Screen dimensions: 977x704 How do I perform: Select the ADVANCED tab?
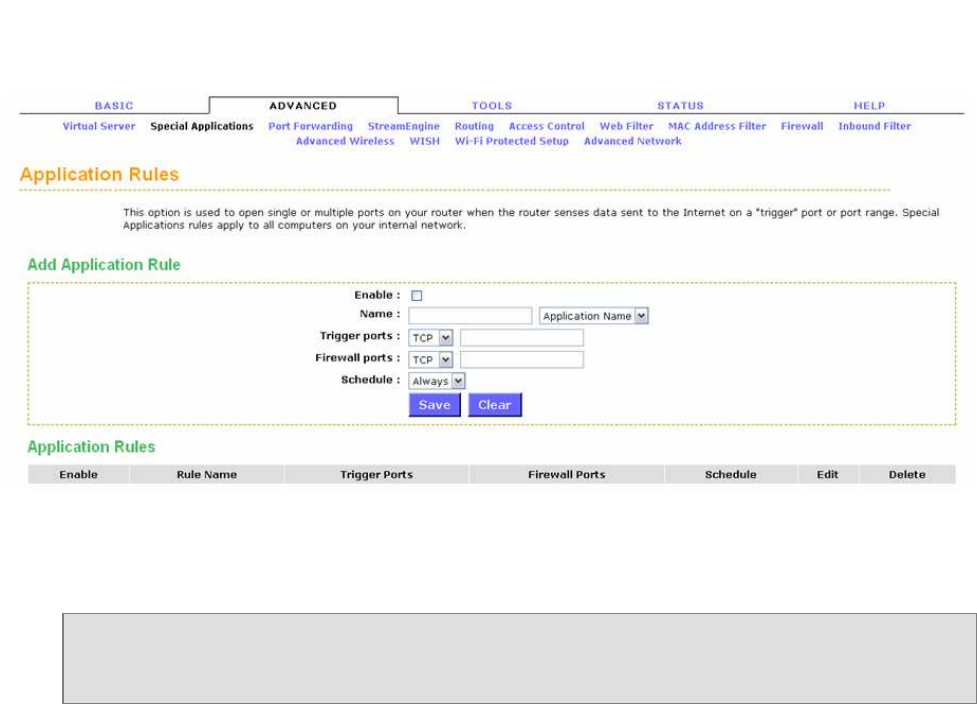[303, 106]
